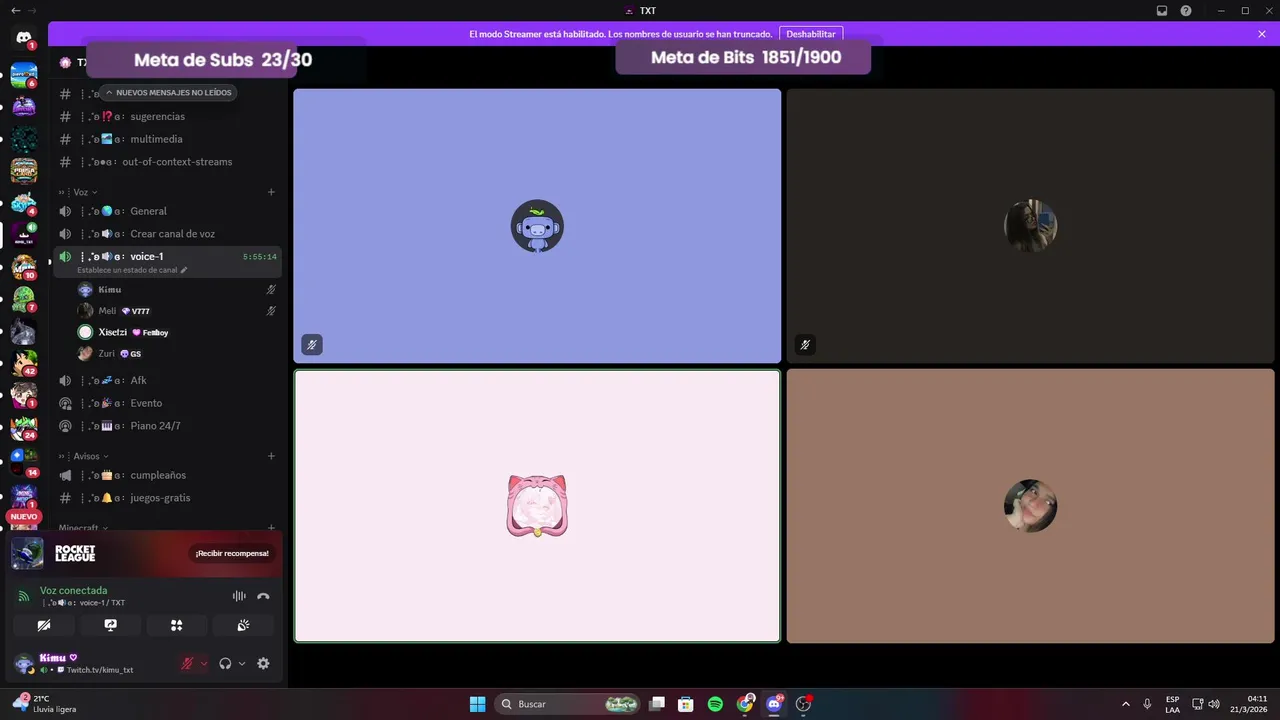Show hidden system tray icons chevron
The image size is (1280, 720).
1126,704
